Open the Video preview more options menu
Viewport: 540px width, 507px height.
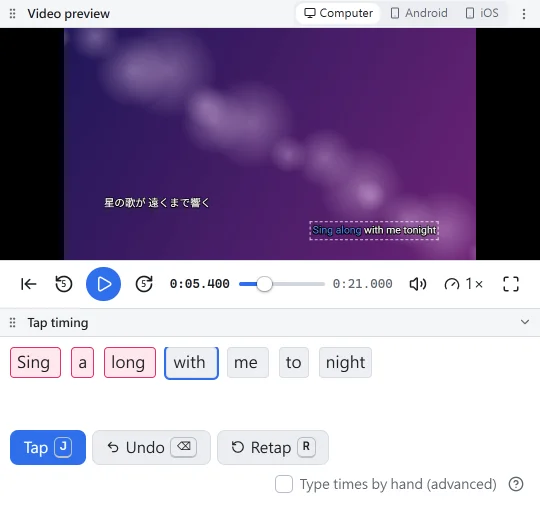(524, 14)
